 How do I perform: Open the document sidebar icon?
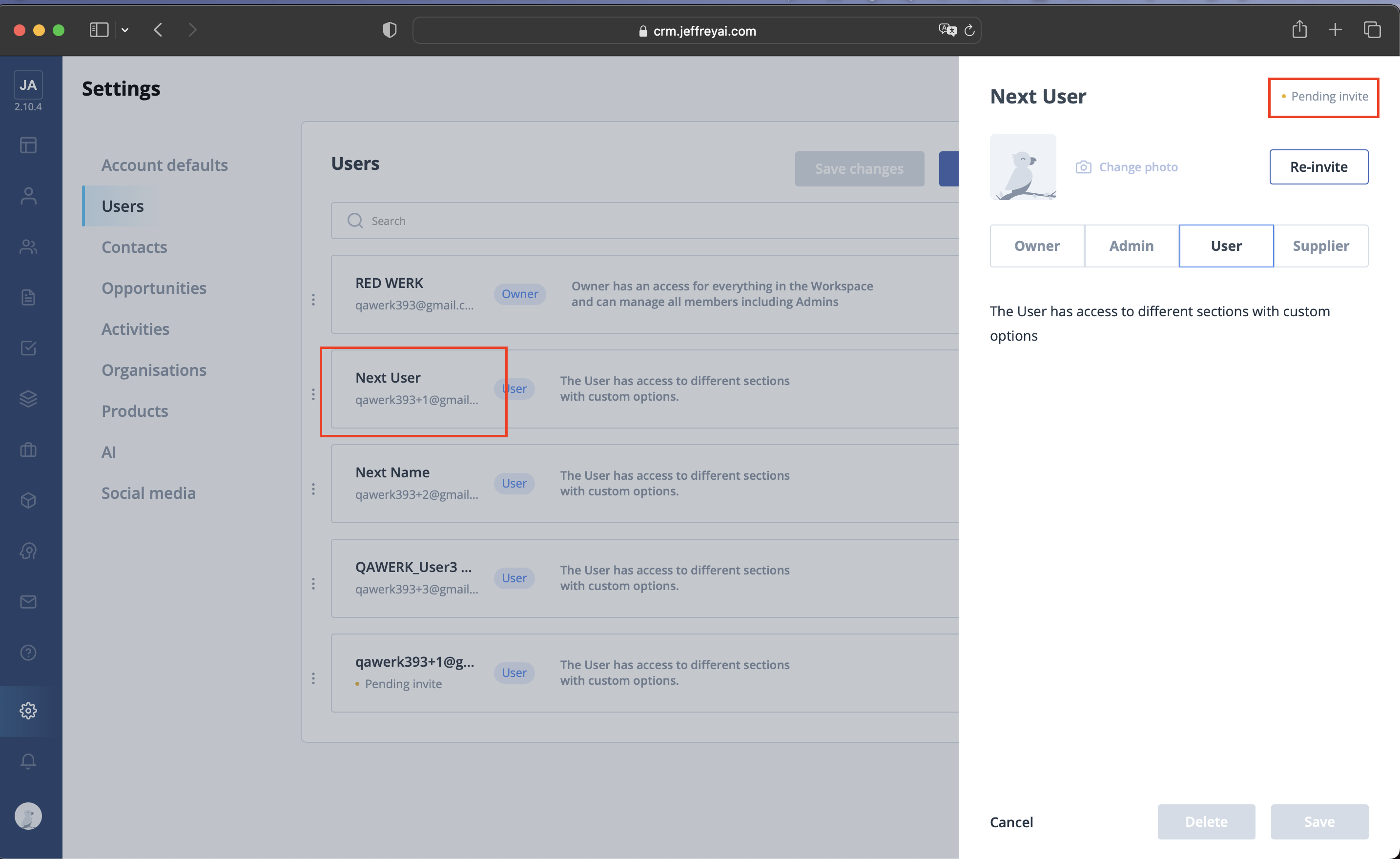pos(28,297)
